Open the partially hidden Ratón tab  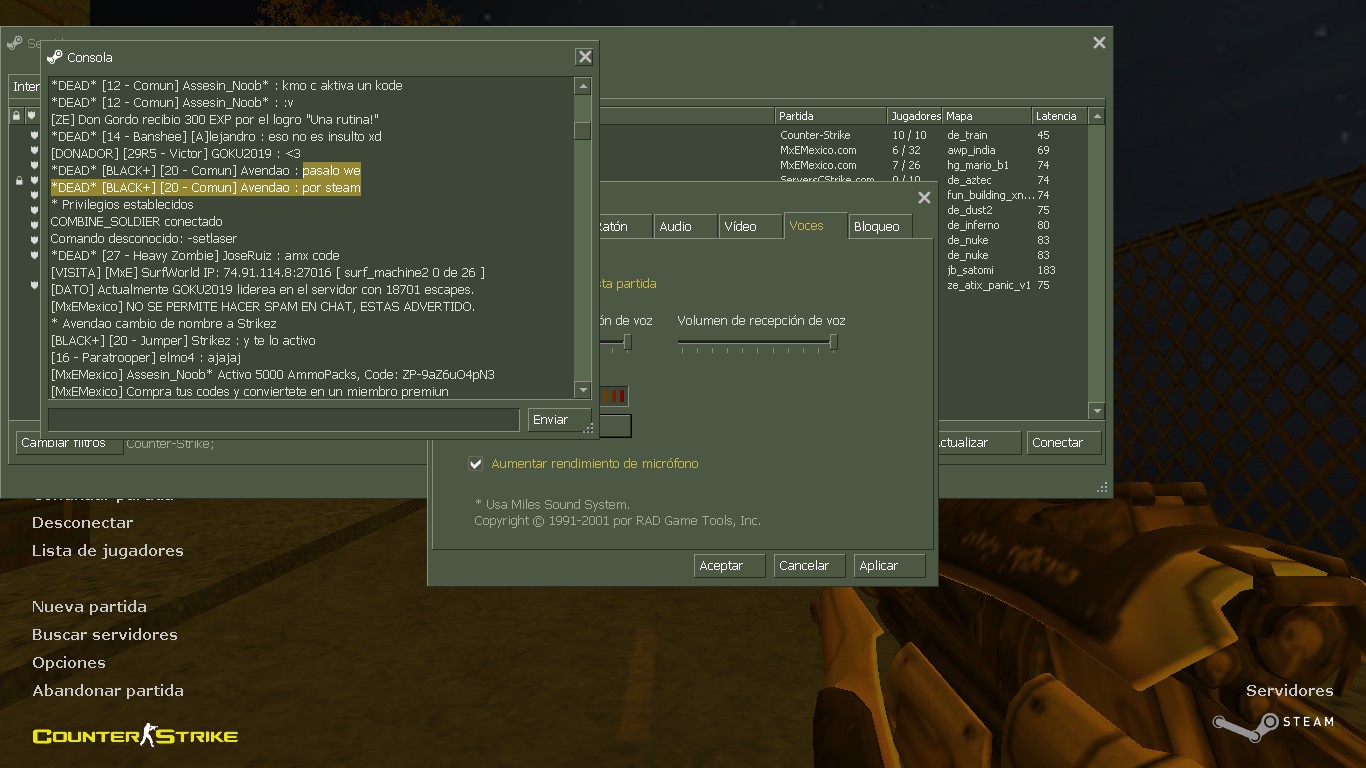[x=624, y=227]
